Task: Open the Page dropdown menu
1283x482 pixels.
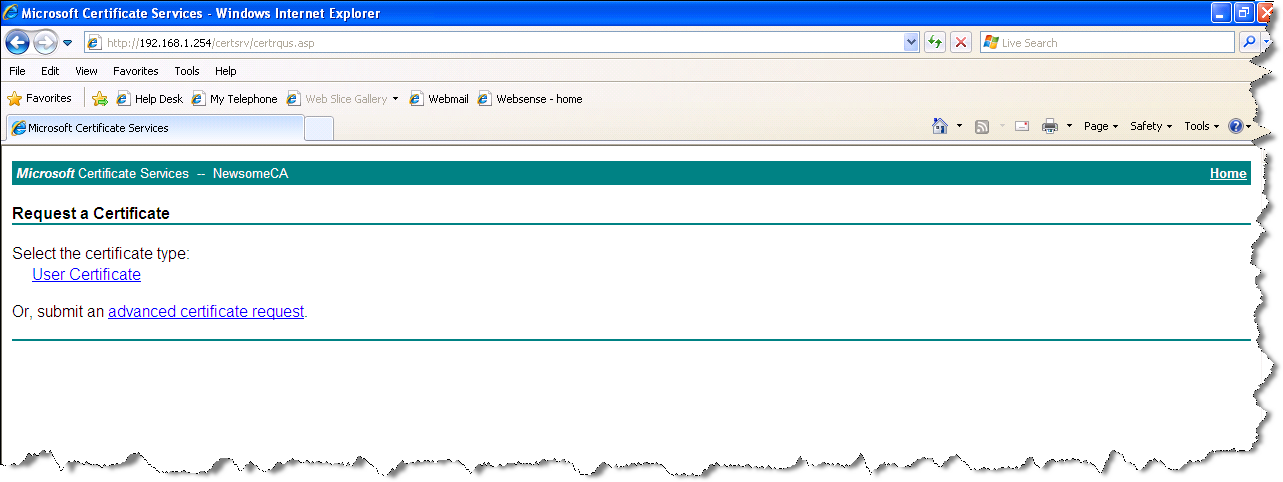Action: [1101, 126]
